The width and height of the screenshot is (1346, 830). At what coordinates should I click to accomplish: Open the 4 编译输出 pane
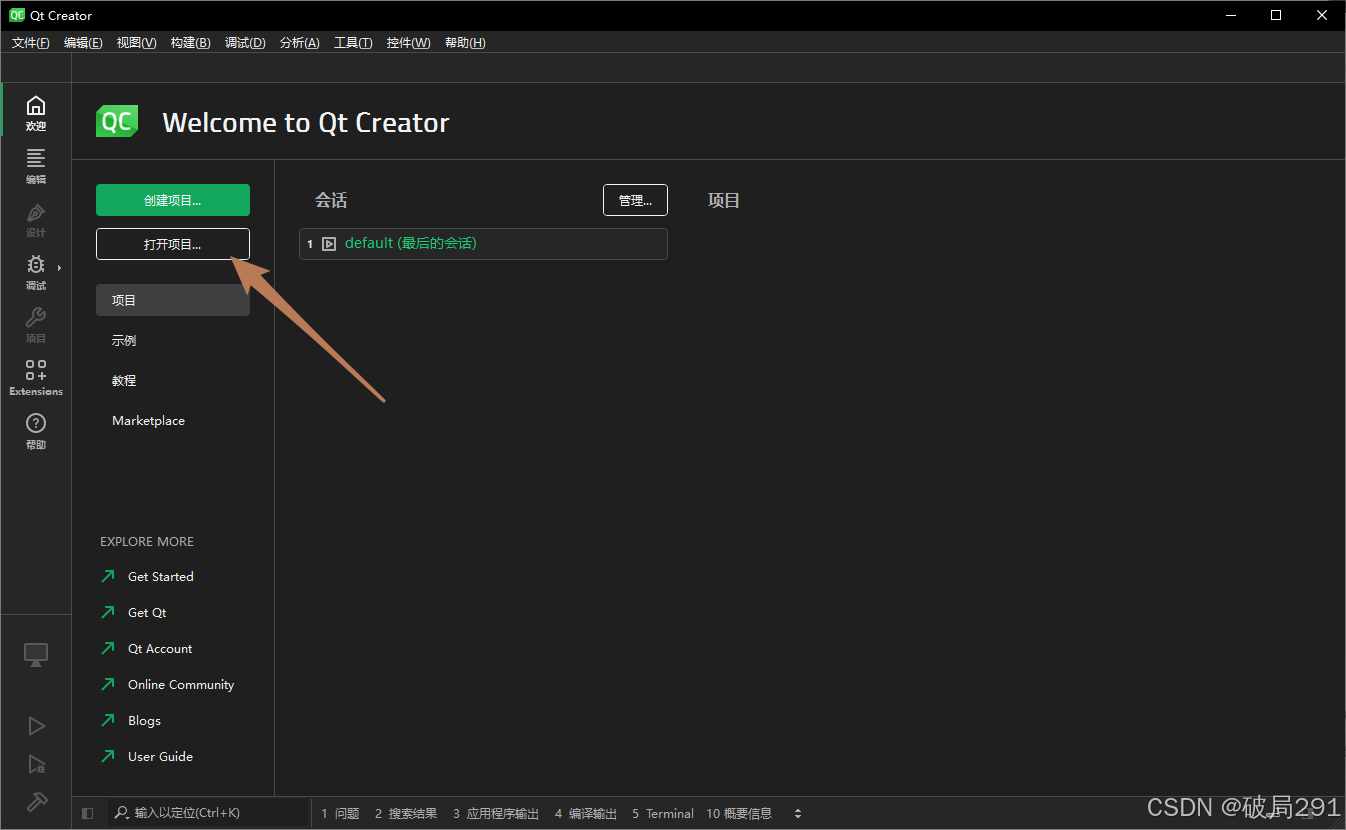click(586, 814)
